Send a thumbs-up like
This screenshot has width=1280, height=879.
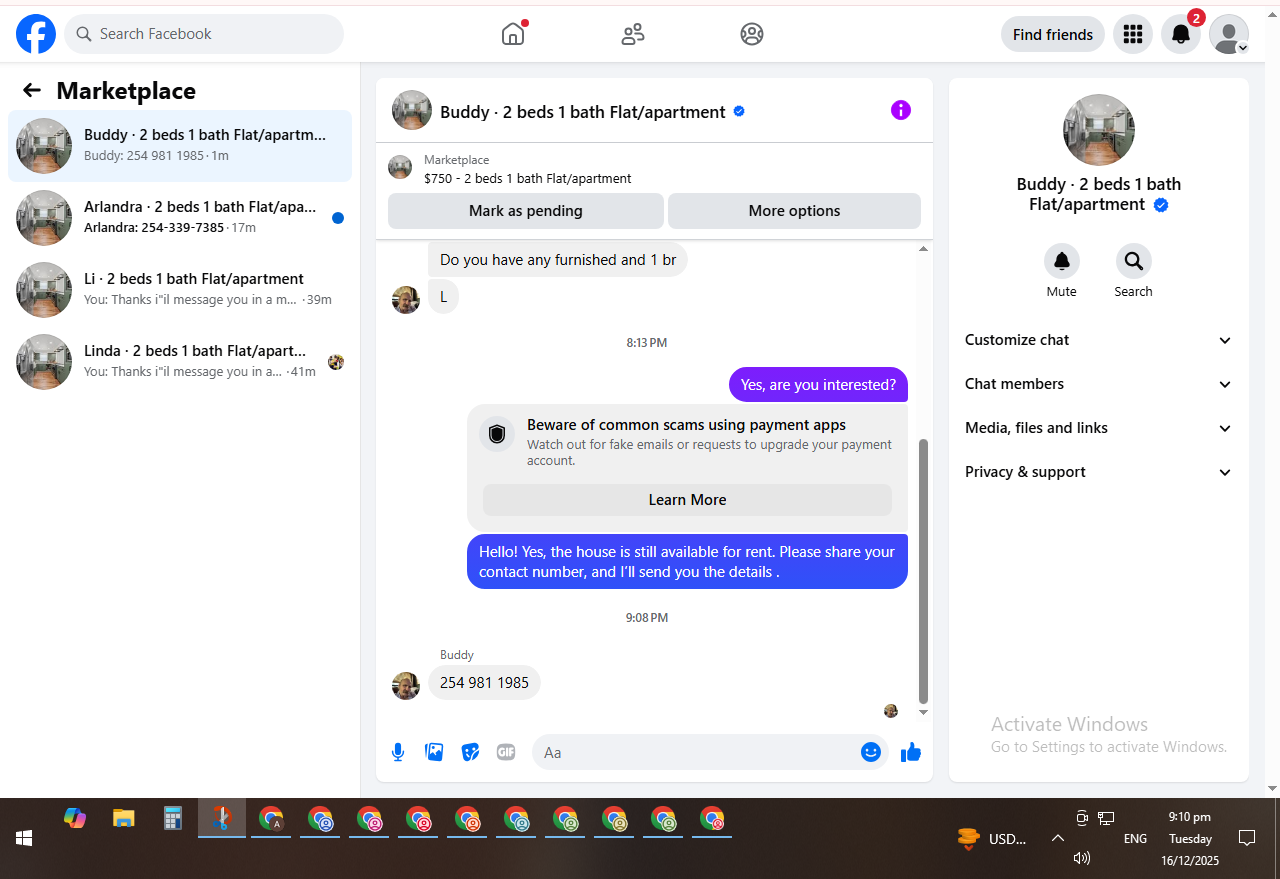click(910, 752)
